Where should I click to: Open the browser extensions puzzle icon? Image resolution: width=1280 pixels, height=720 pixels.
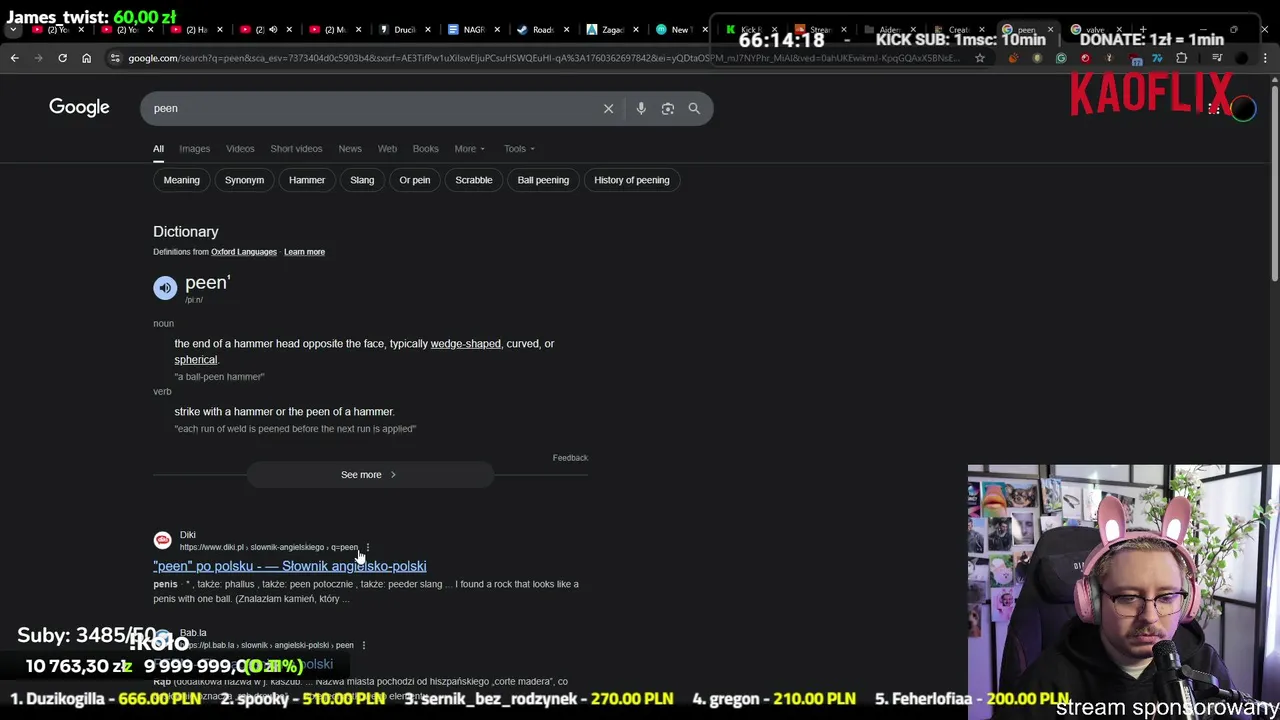[1181, 58]
